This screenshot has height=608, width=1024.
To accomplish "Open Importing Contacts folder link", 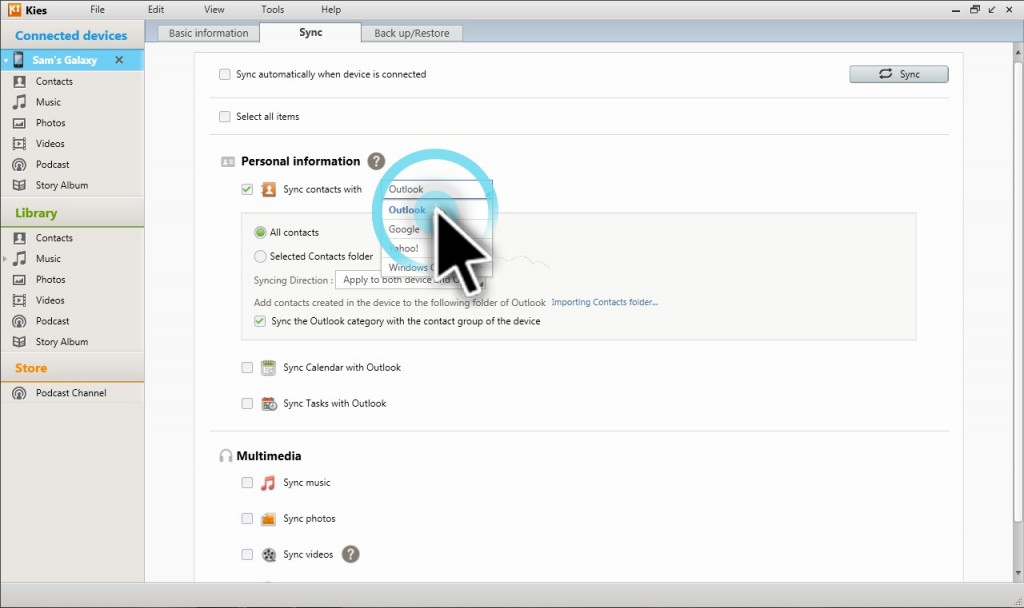I will 604,302.
